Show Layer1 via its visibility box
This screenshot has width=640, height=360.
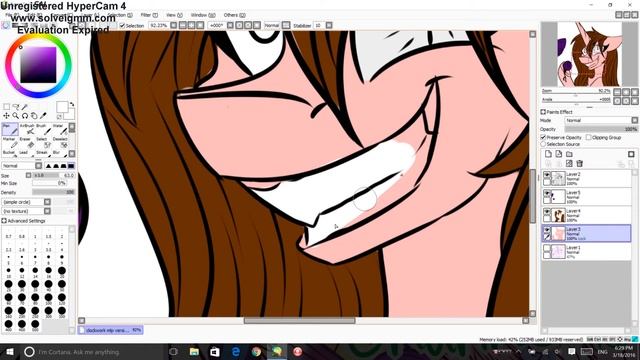(547, 248)
